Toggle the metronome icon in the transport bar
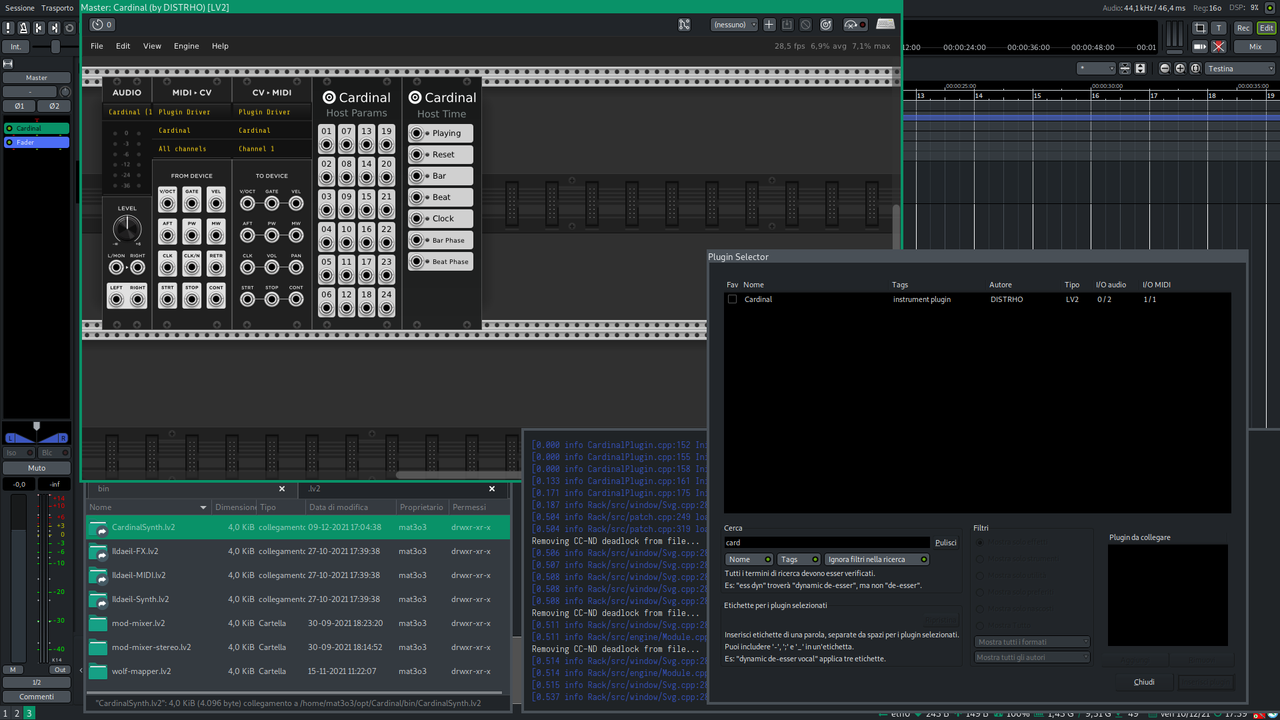Image resolution: width=1280 pixels, height=720 pixels. (23, 28)
